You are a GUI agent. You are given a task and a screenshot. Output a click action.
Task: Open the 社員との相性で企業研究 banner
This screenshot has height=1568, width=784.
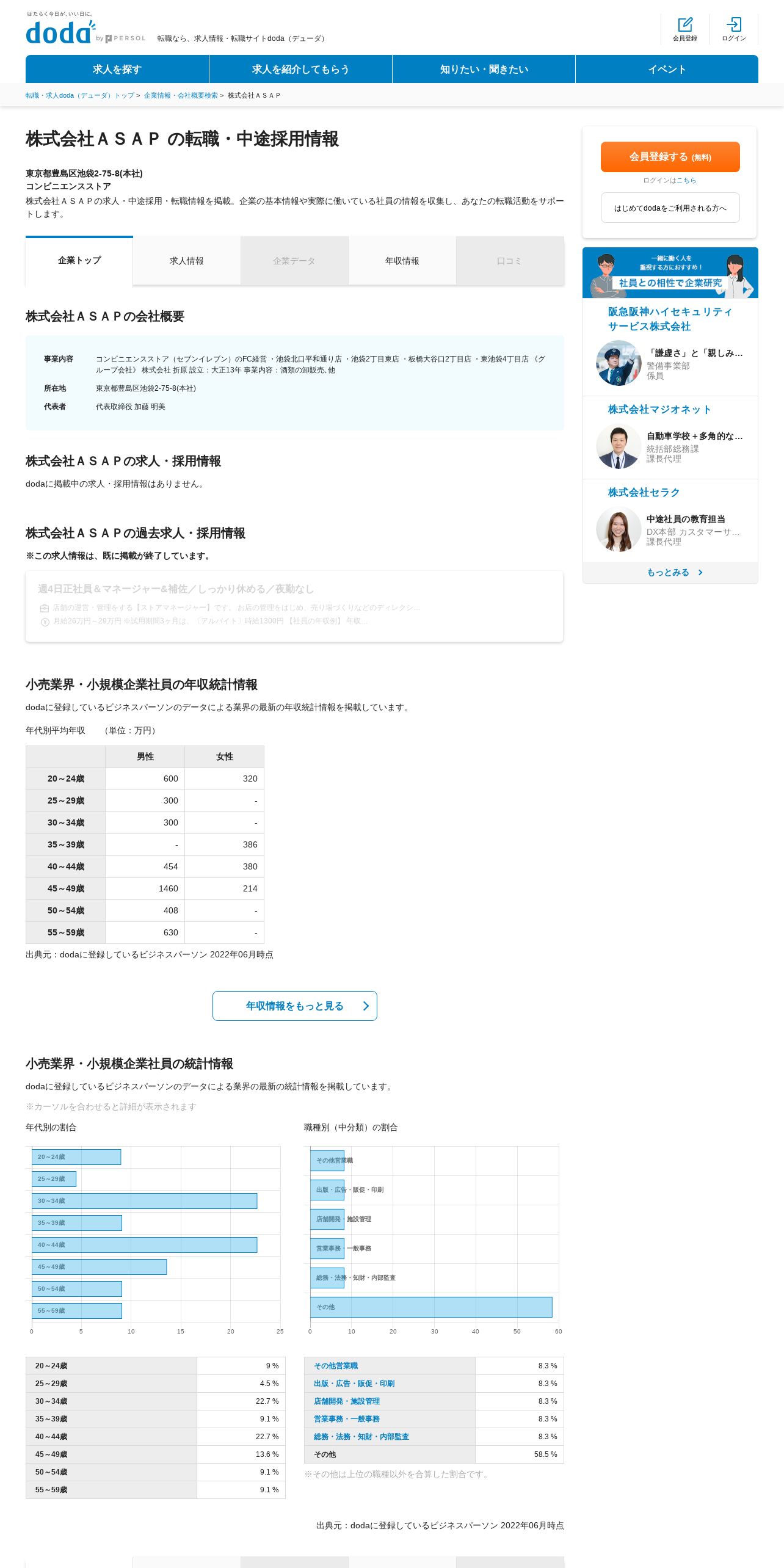[x=670, y=272]
